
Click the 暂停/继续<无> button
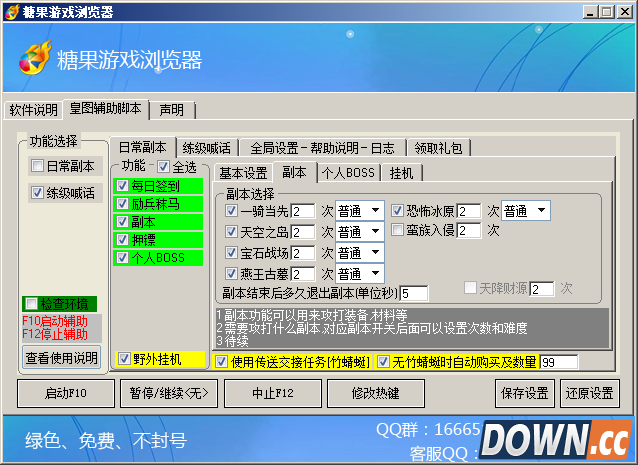point(169,393)
